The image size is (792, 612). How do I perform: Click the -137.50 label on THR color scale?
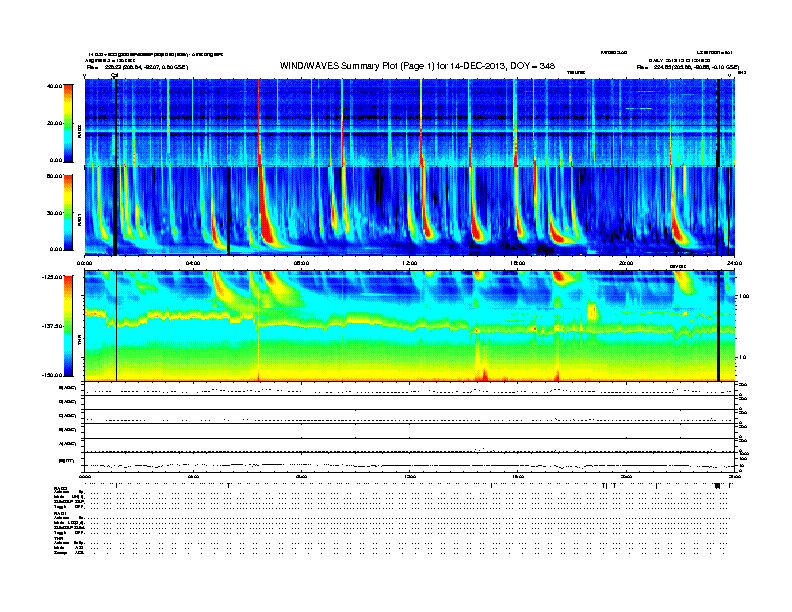click(52, 326)
